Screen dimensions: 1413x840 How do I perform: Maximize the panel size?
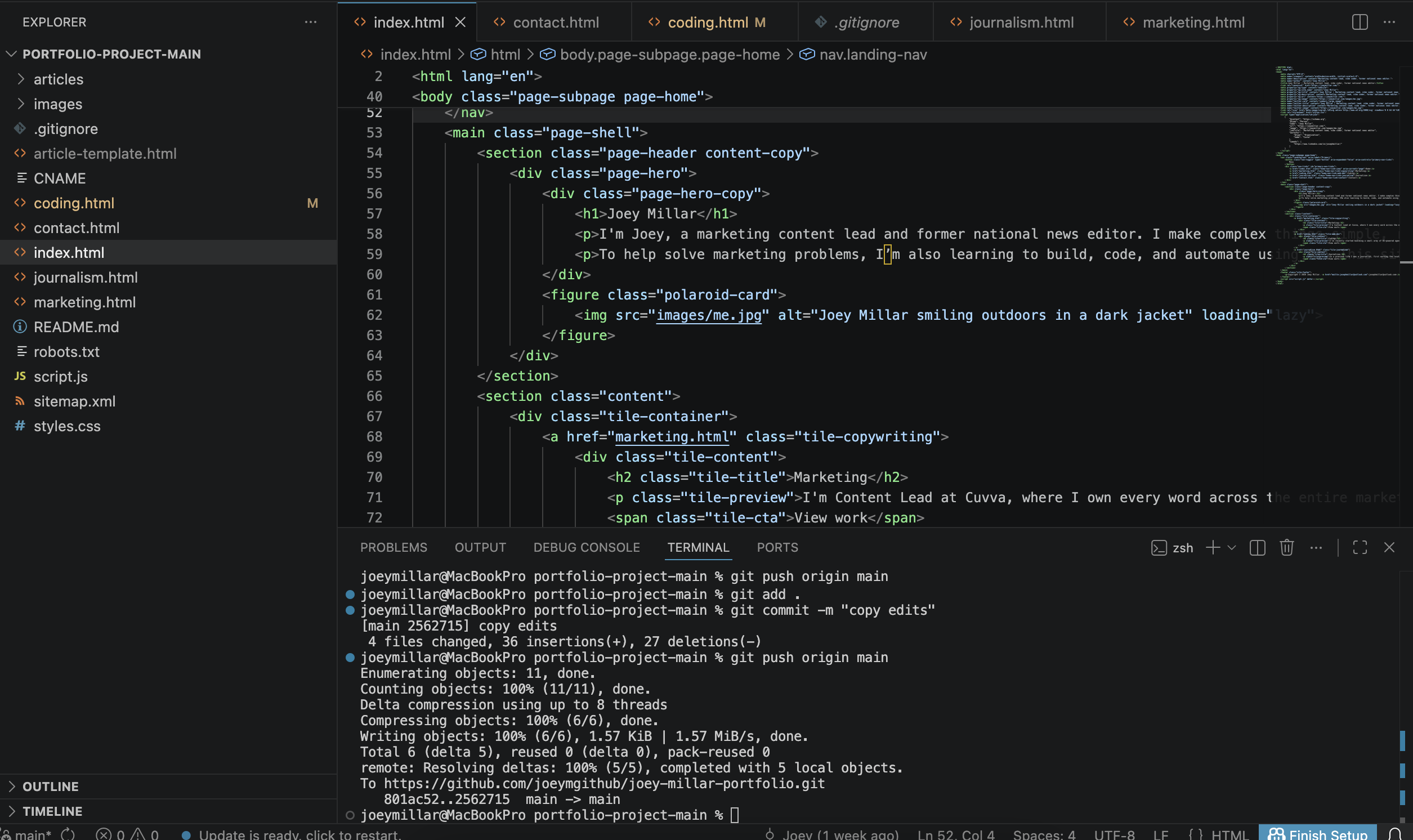click(x=1360, y=547)
